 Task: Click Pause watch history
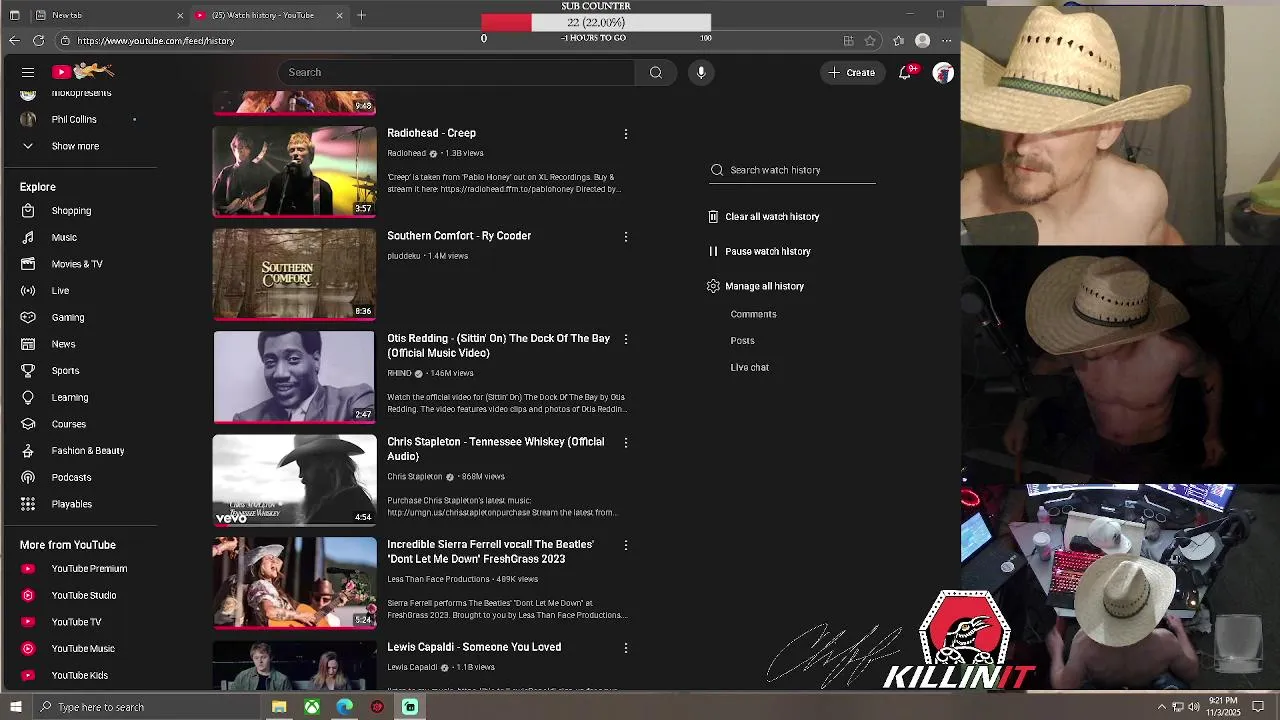pos(759,251)
